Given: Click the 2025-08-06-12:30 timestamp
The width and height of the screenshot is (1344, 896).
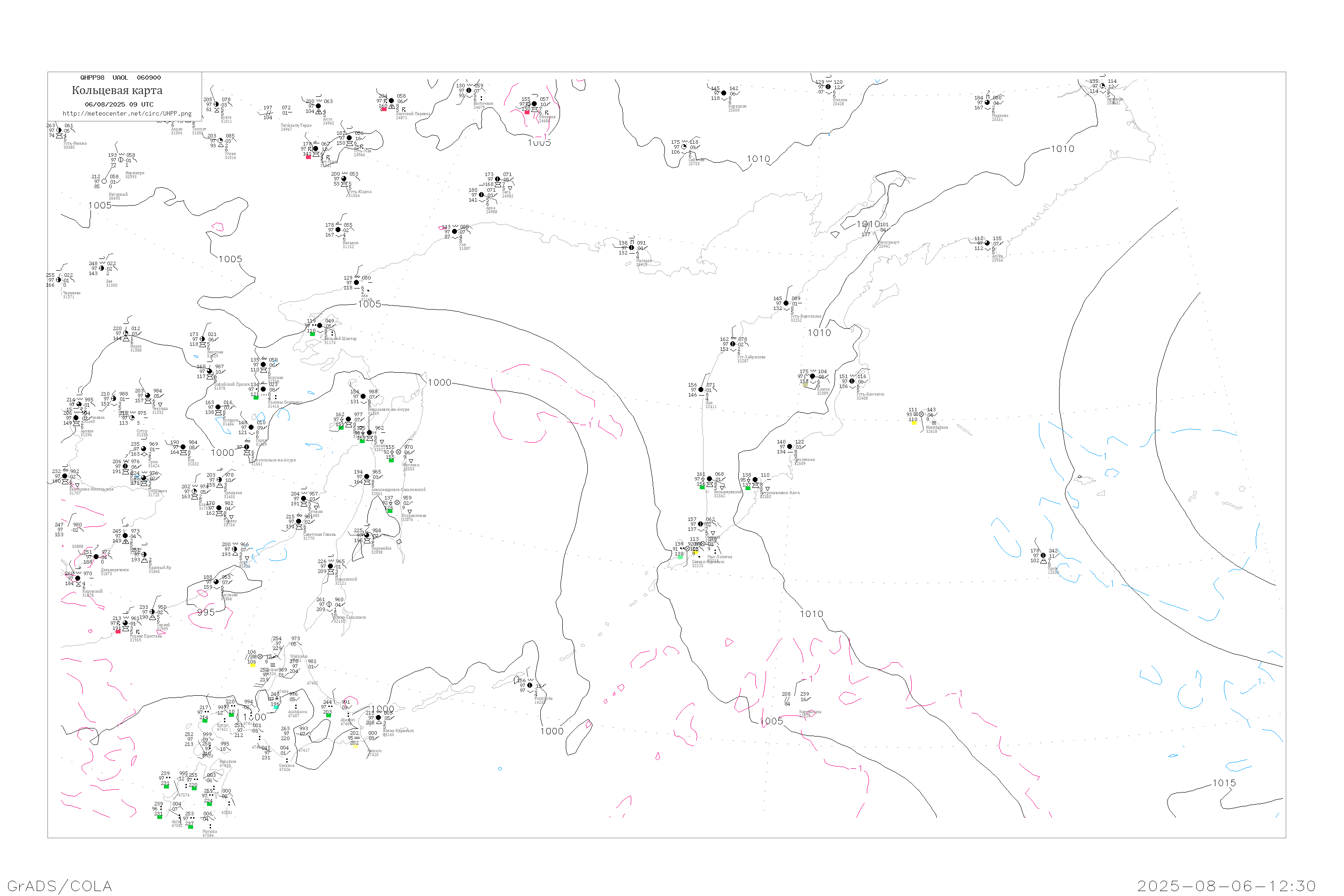Looking at the screenshot, I should point(1226,886).
